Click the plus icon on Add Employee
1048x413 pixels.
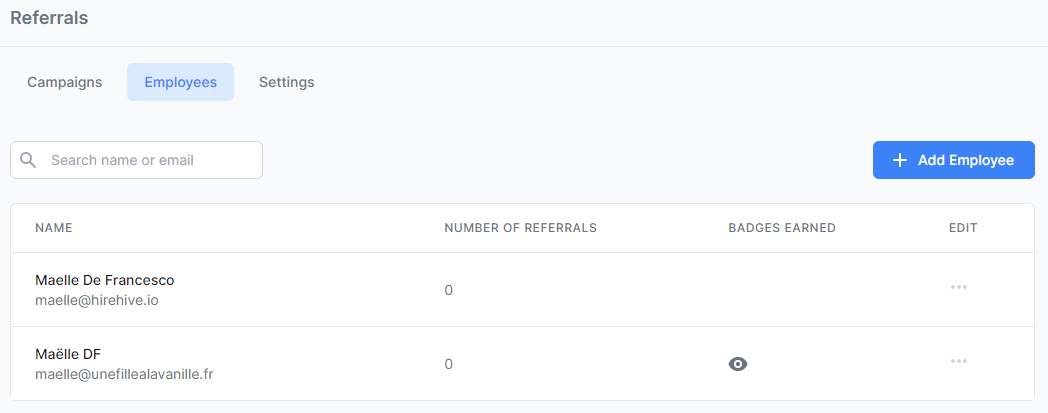coord(900,160)
